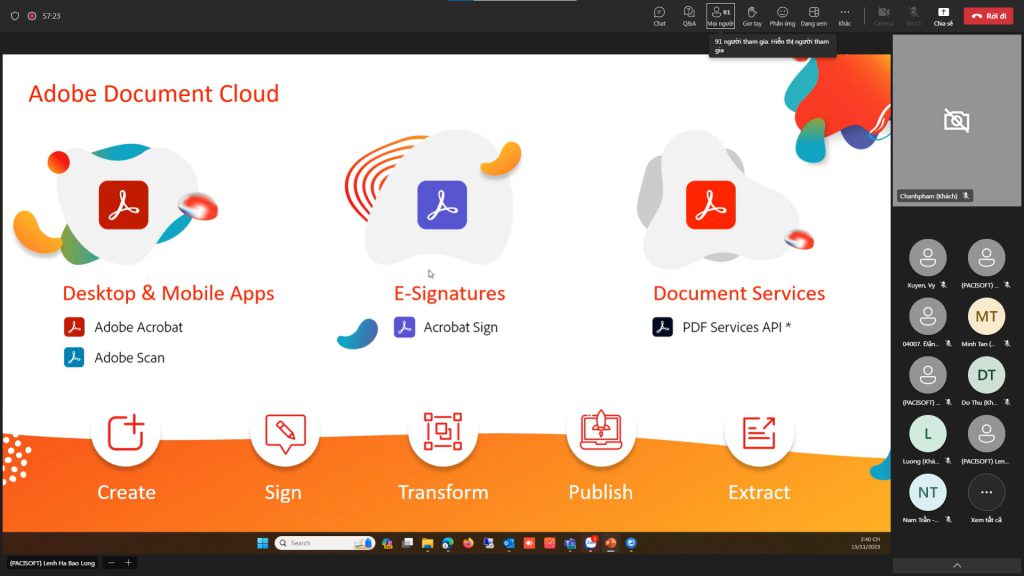1024x576 pixels.
Task: Expand the participant gallery chevron at bottom
Action: coord(957,566)
